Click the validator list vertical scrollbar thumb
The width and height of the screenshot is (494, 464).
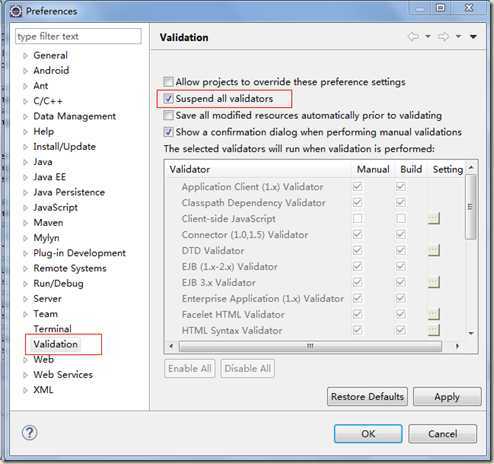[471, 207]
